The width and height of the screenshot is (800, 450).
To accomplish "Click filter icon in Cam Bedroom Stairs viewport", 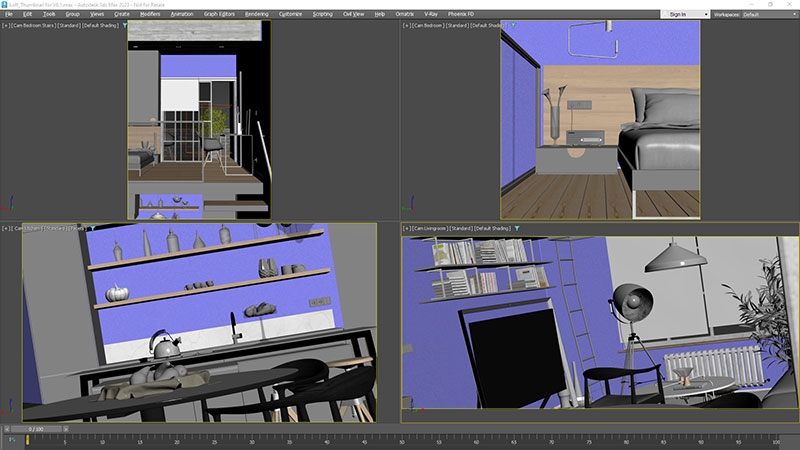I will [124, 26].
